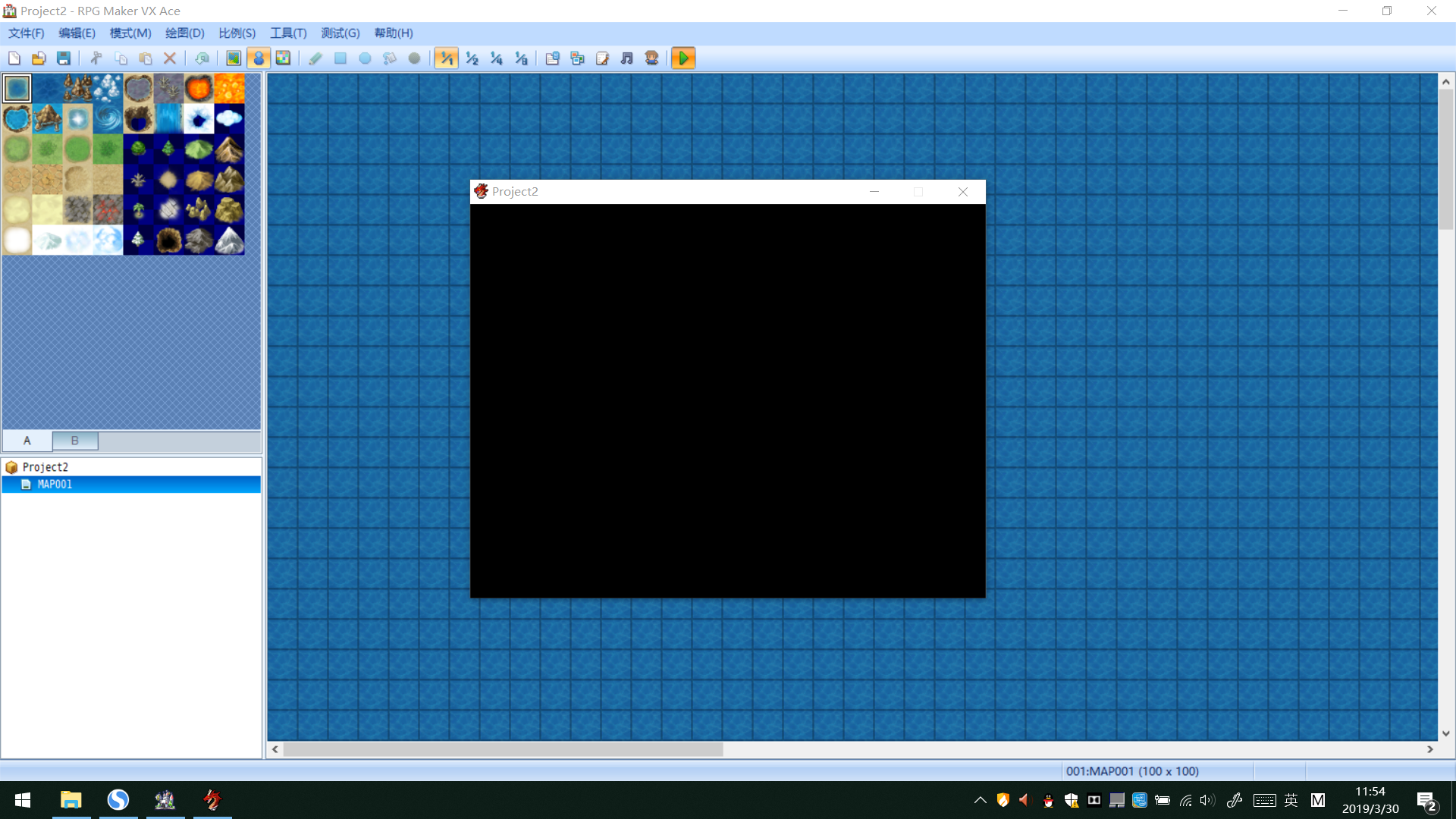Click the green Playtest button
This screenshot has width=1456, height=819.
coord(683,58)
